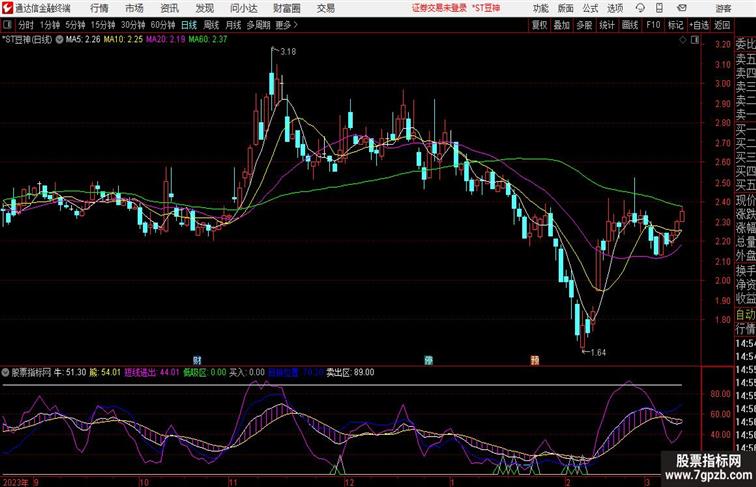Image resolution: width=756 pixels, height=487 pixels.
Task: Open the customer service headset icon
Action: pos(640,8)
